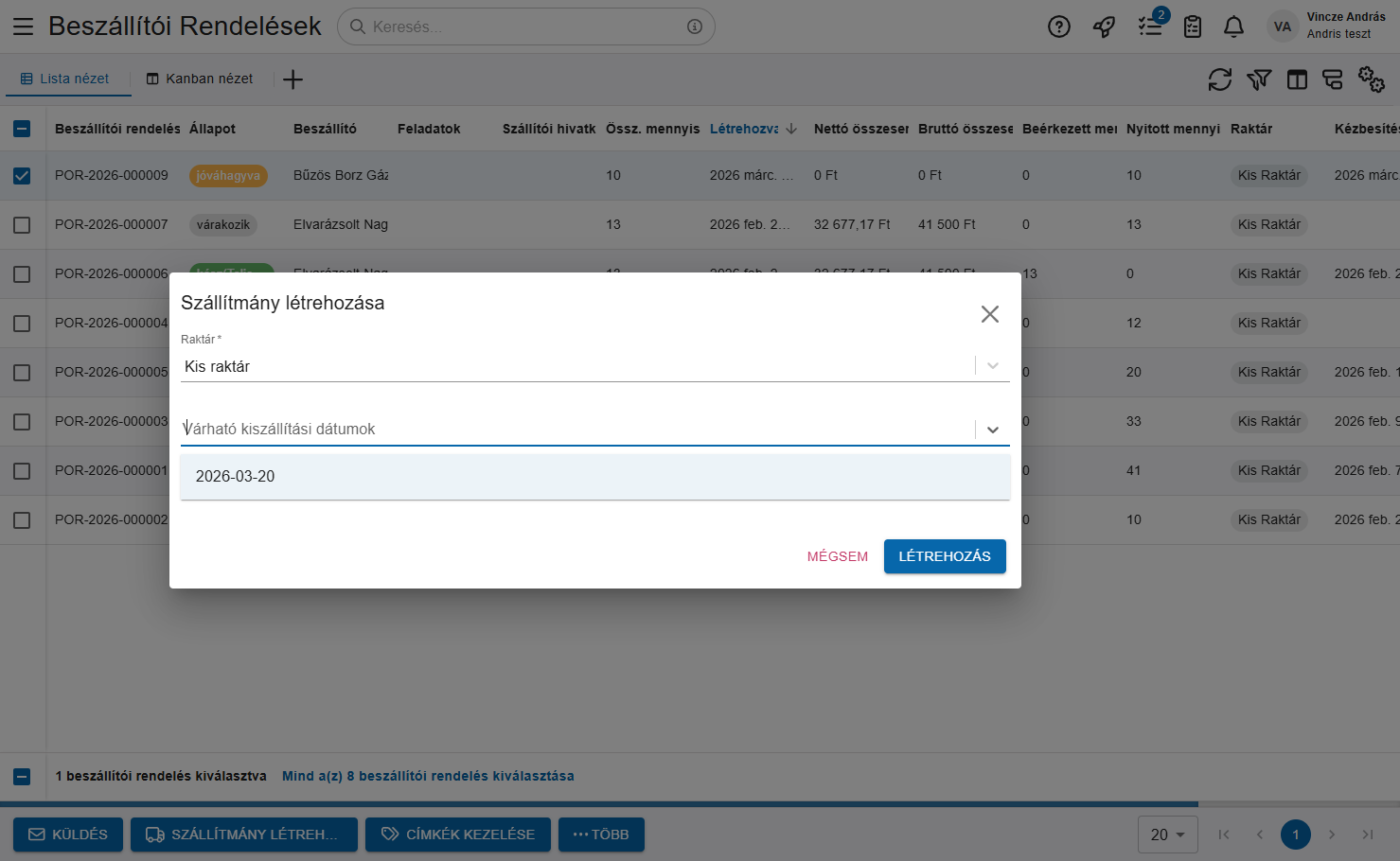Click the LÉTREHOZÁS button
The image size is (1400, 861).
[x=944, y=556]
